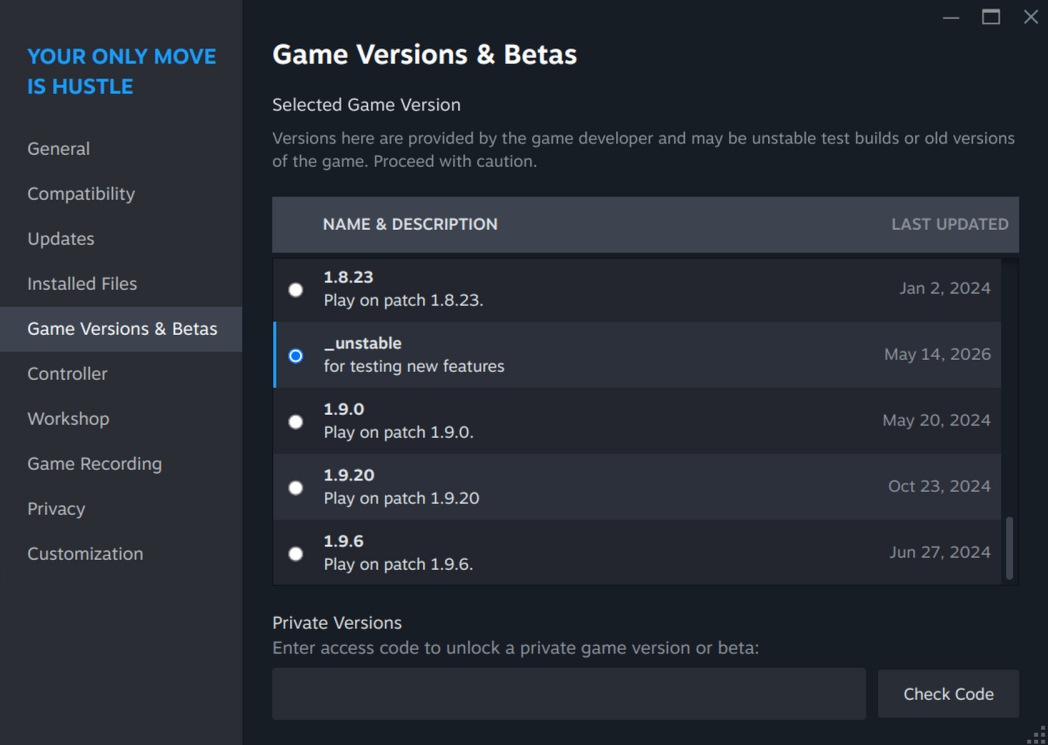1048x745 pixels.
Task: Click the Jan 2, 2024 date
Action: 944,288
